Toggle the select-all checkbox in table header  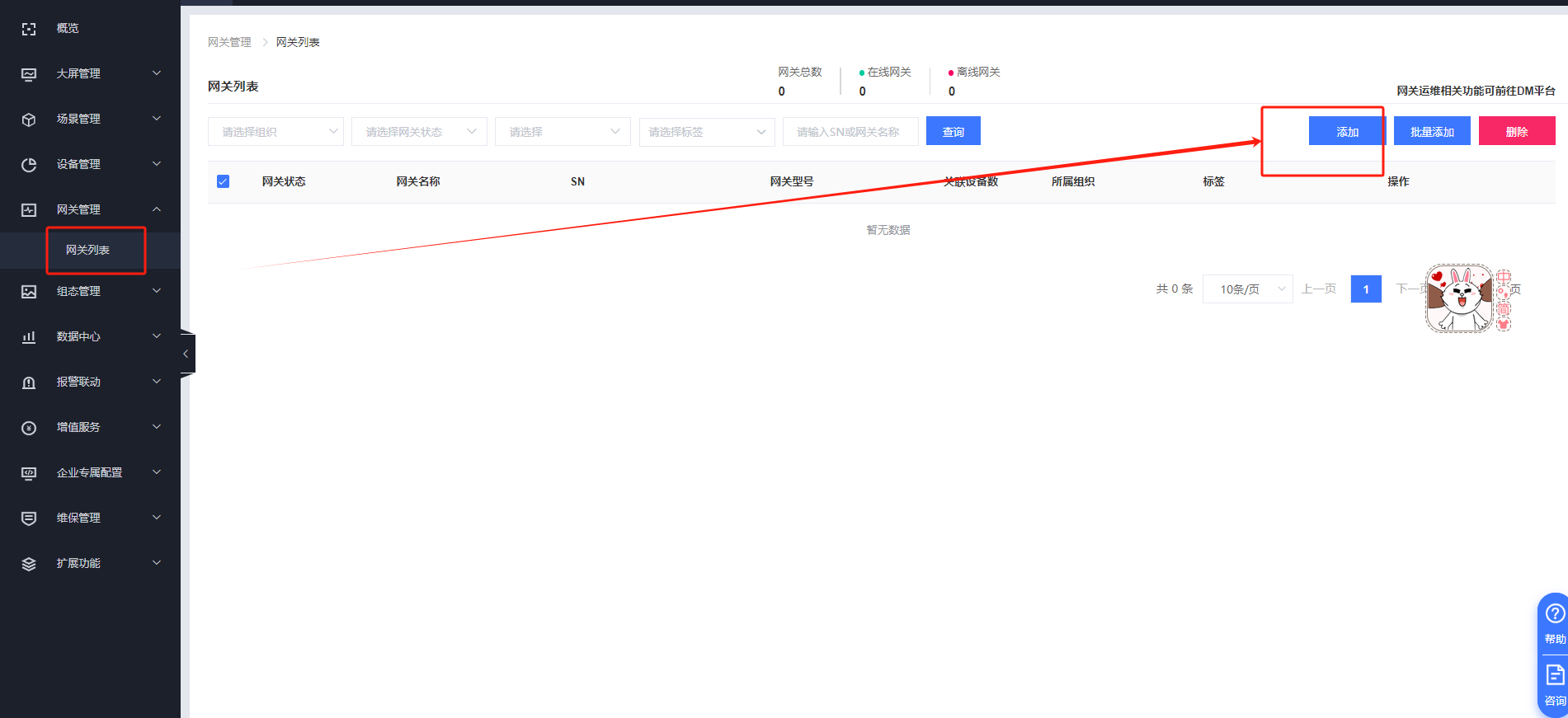tap(223, 181)
